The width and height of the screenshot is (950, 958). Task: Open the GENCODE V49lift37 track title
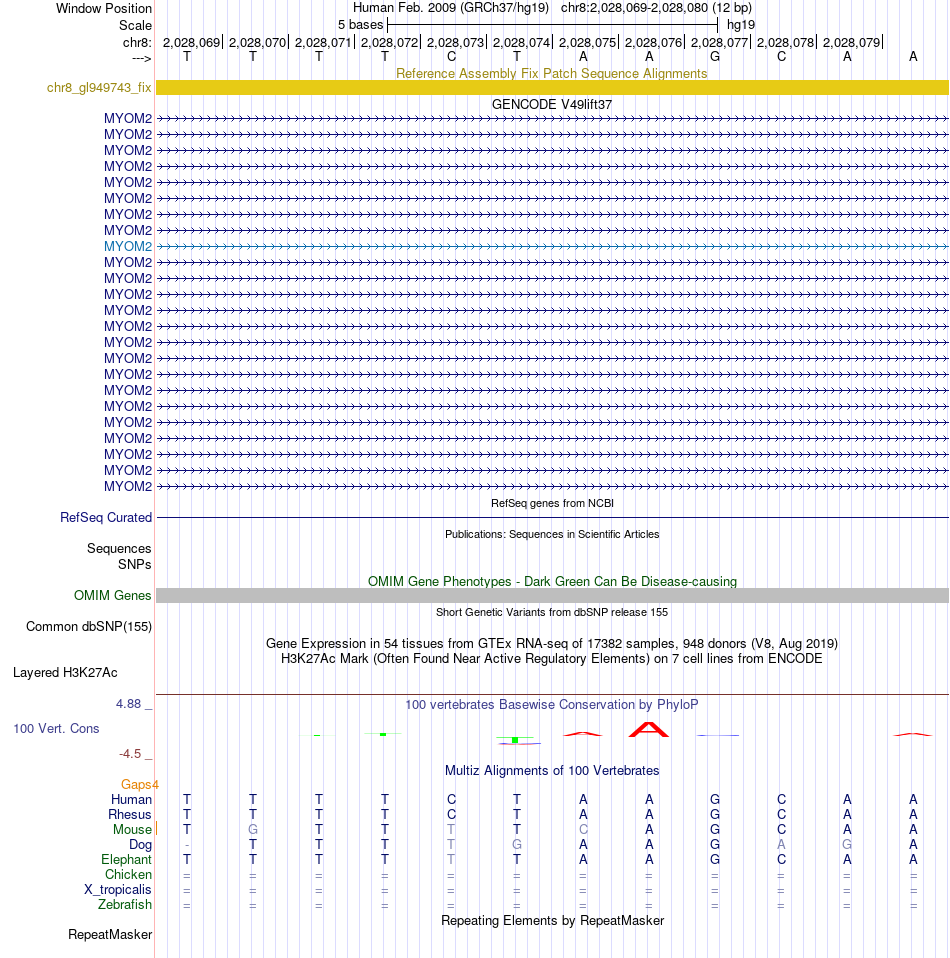pyautogui.click(x=552, y=104)
